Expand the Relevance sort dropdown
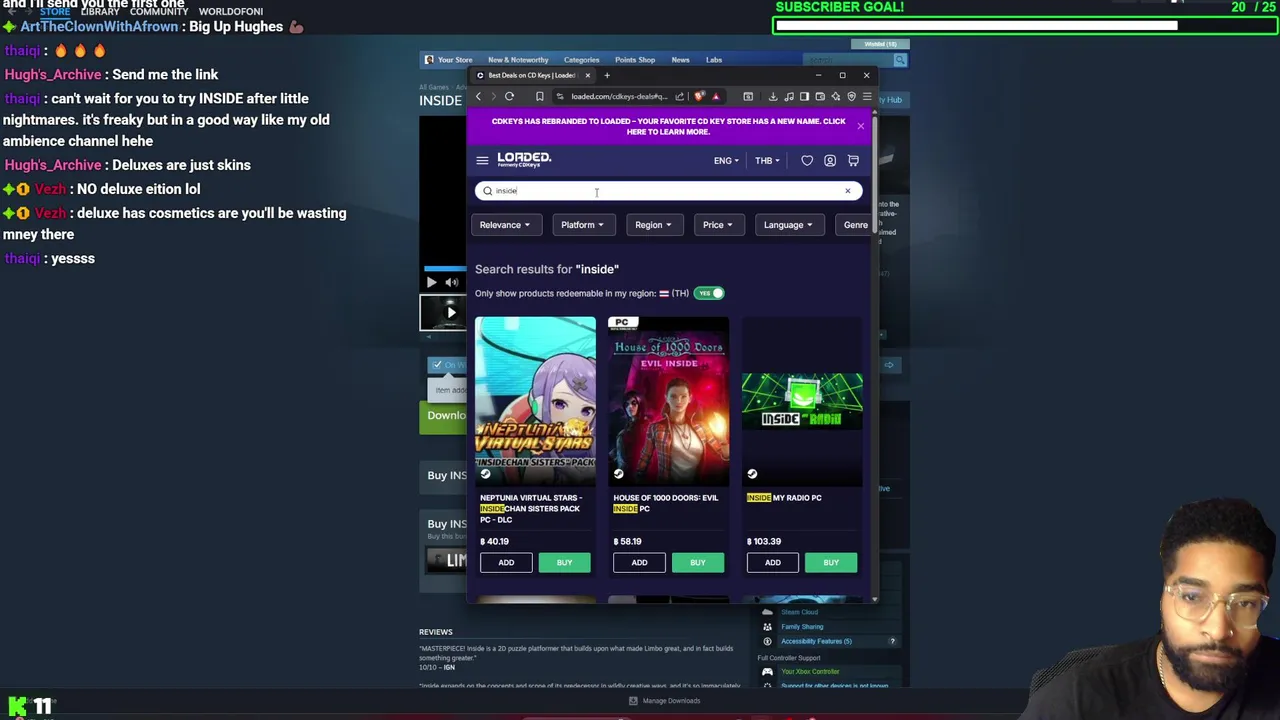This screenshot has height=720, width=1280. tap(505, 225)
